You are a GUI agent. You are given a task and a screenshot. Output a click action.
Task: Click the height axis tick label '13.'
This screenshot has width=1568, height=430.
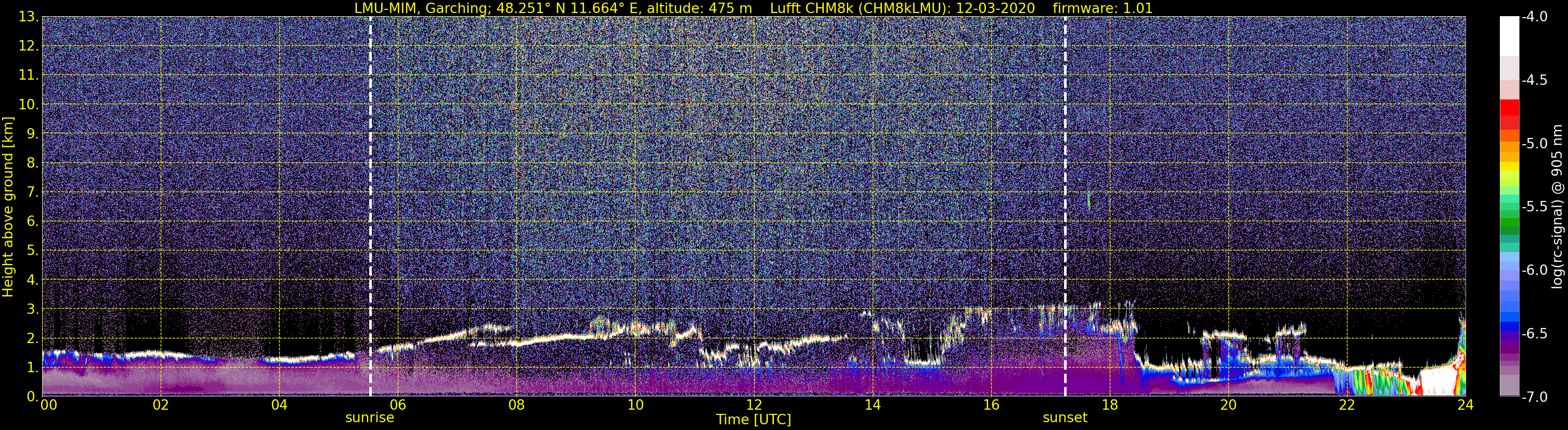click(28, 17)
